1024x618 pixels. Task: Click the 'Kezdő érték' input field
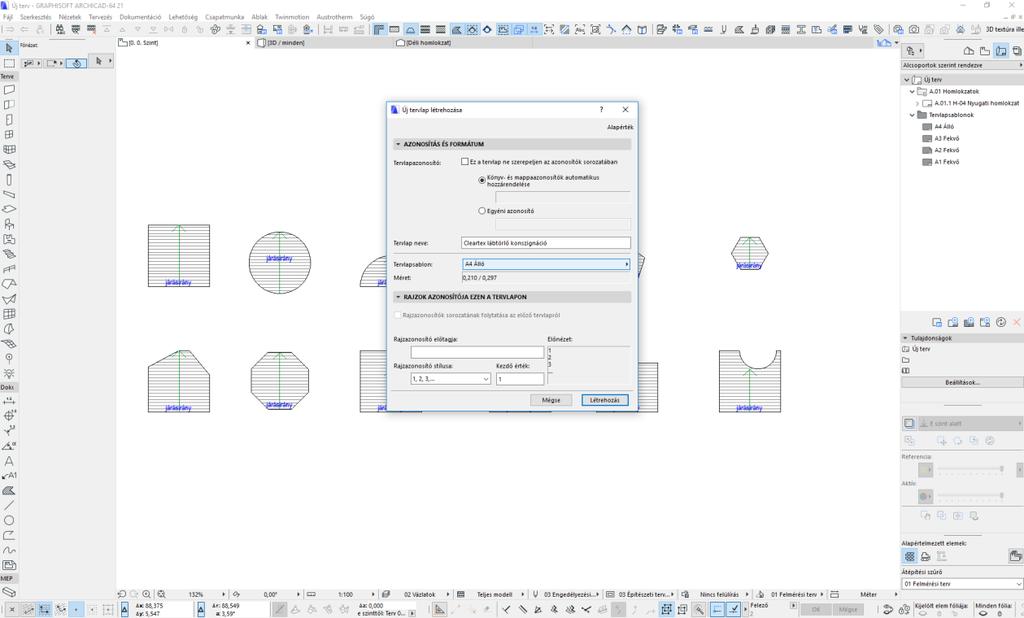(x=520, y=379)
